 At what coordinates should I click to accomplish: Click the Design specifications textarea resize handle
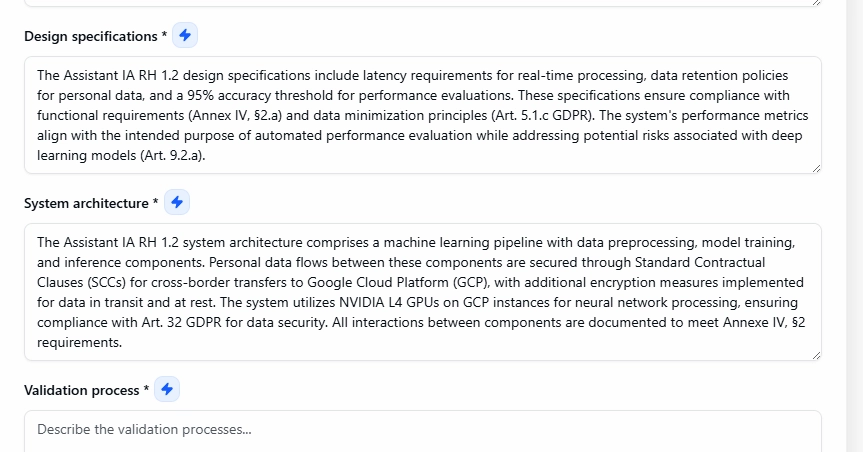[816, 168]
